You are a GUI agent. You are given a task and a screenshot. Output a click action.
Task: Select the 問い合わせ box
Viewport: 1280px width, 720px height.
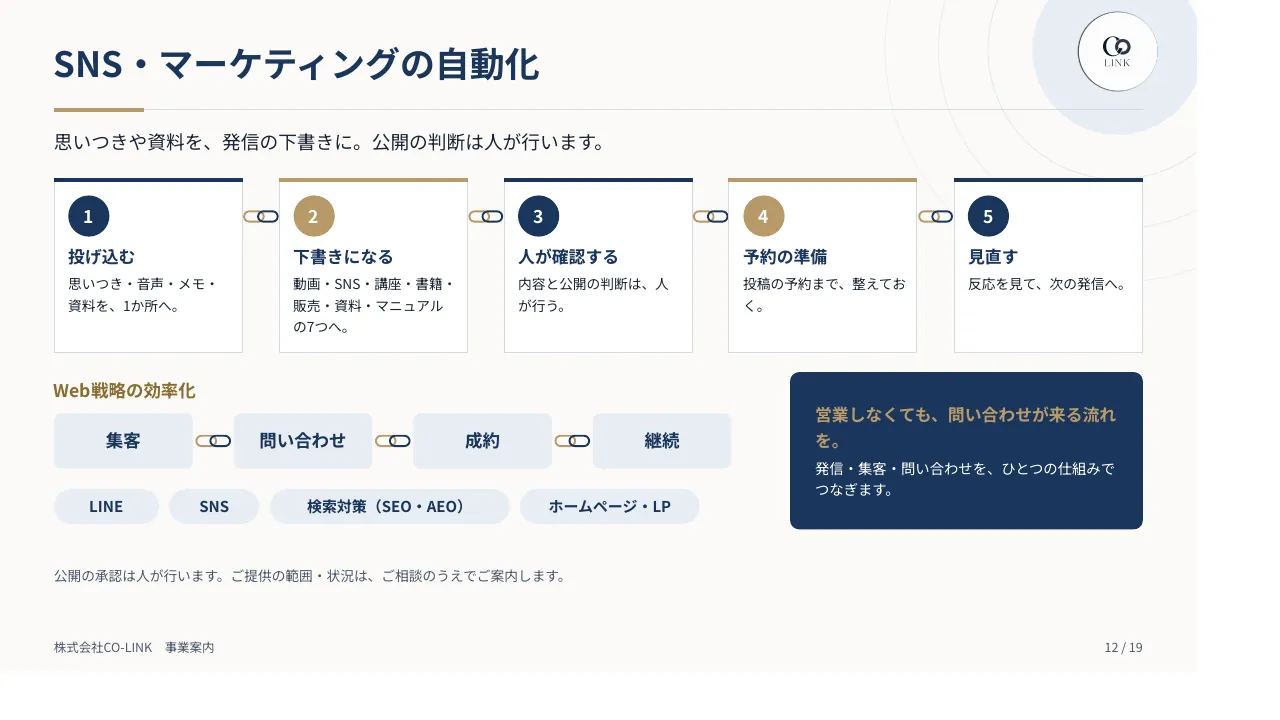[x=303, y=441]
